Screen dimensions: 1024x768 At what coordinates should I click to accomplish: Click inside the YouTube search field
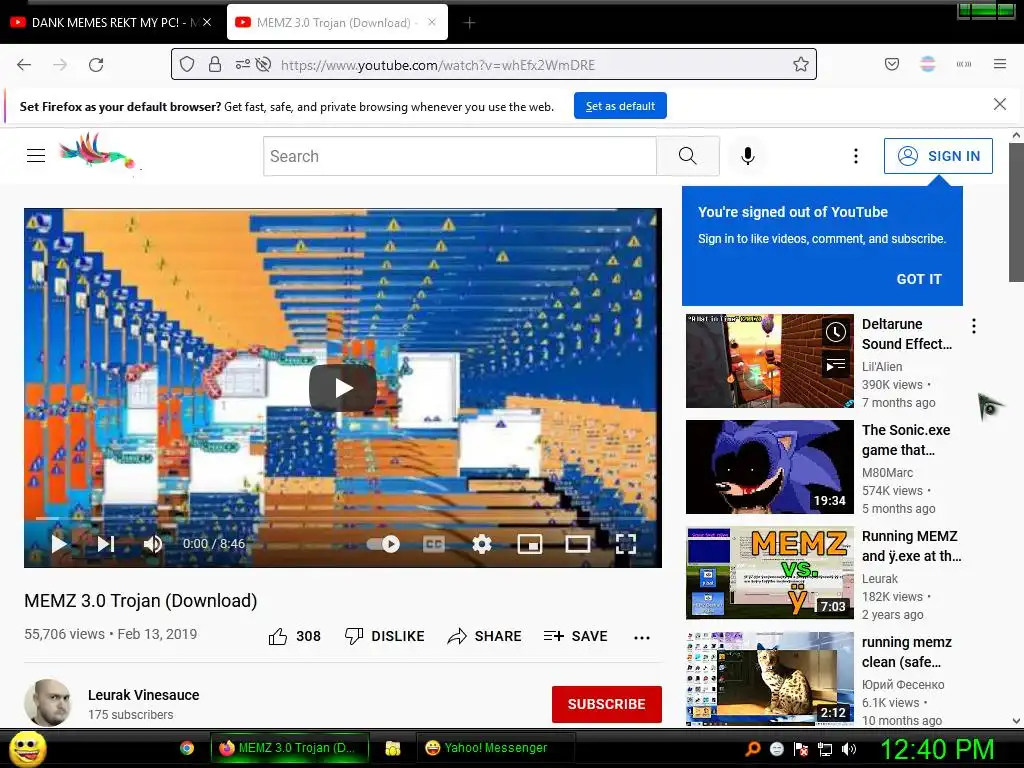pos(460,156)
